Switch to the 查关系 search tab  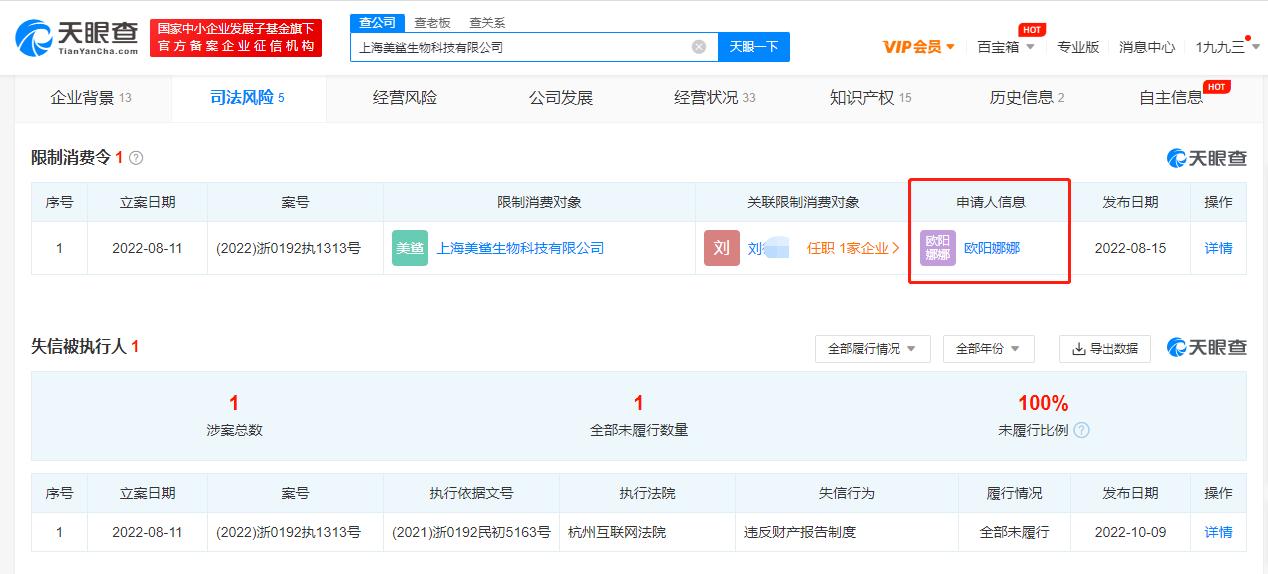pyautogui.click(x=487, y=22)
